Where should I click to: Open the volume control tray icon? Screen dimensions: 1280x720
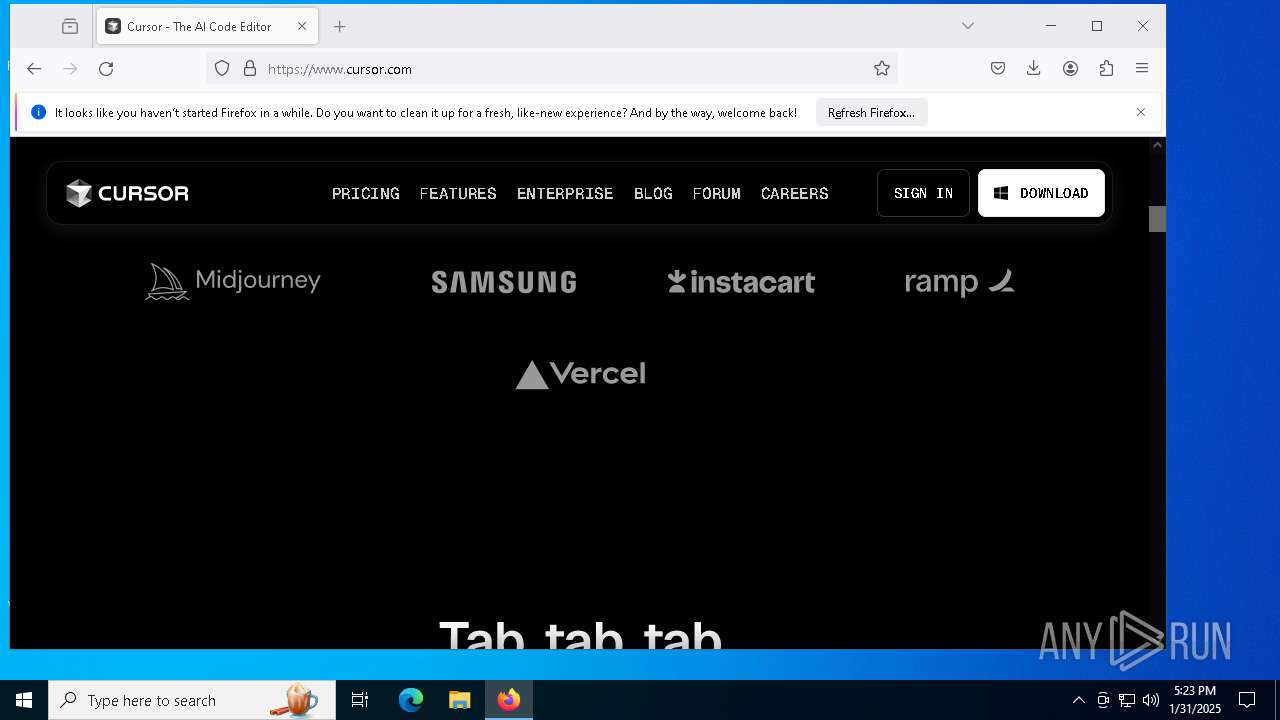point(1151,700)
